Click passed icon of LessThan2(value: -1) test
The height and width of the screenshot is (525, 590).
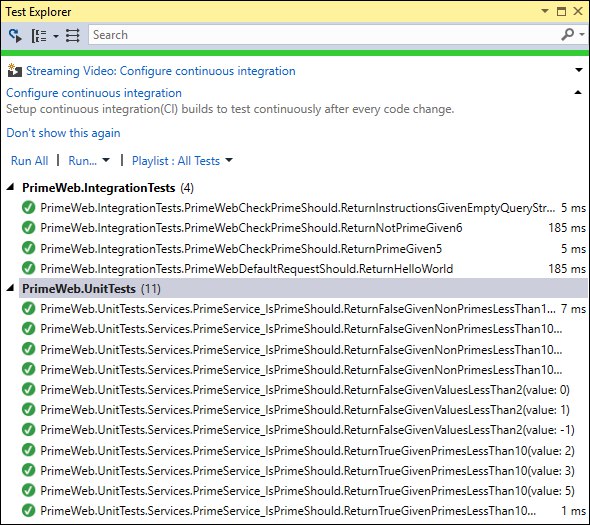click(28, 429)
